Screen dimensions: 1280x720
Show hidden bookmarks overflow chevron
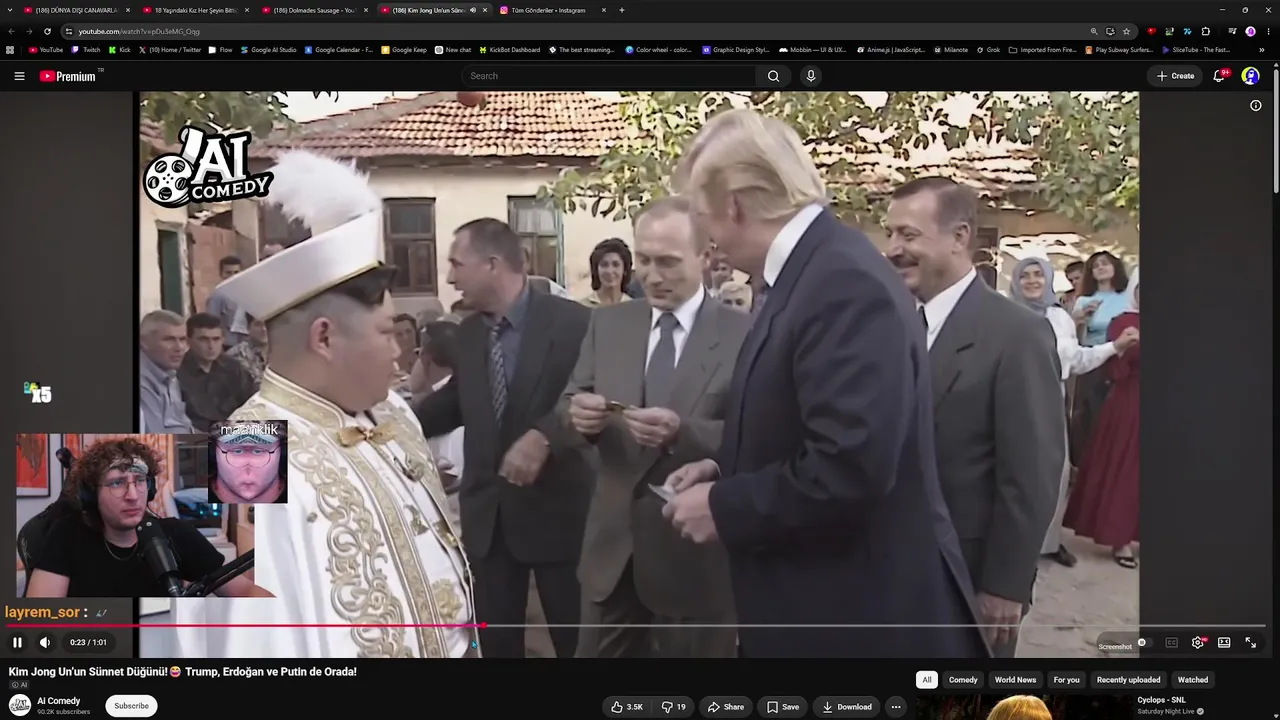(x=1261, y=50)
